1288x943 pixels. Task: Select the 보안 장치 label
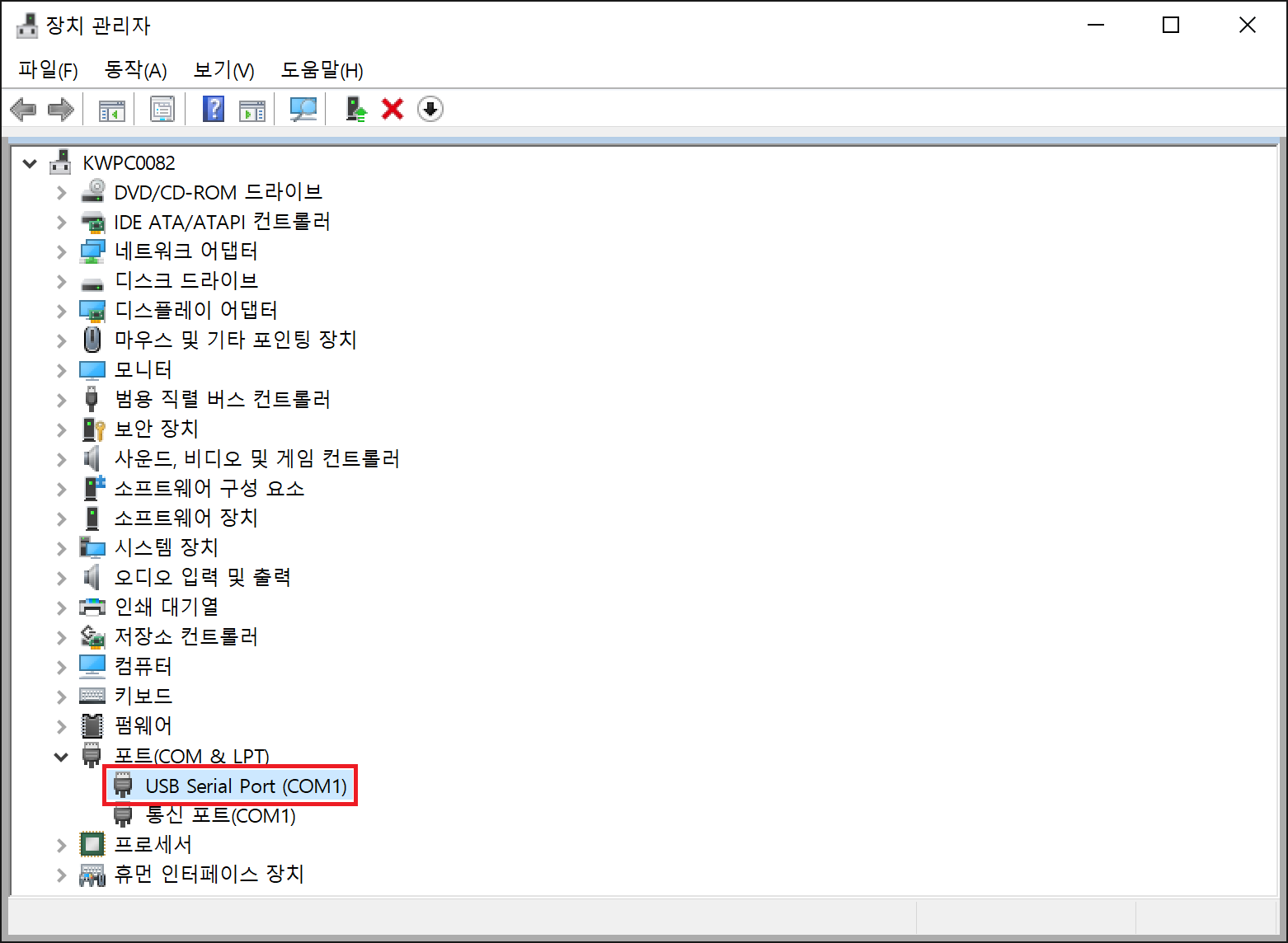pyautogui.click(x=157, y=429)
